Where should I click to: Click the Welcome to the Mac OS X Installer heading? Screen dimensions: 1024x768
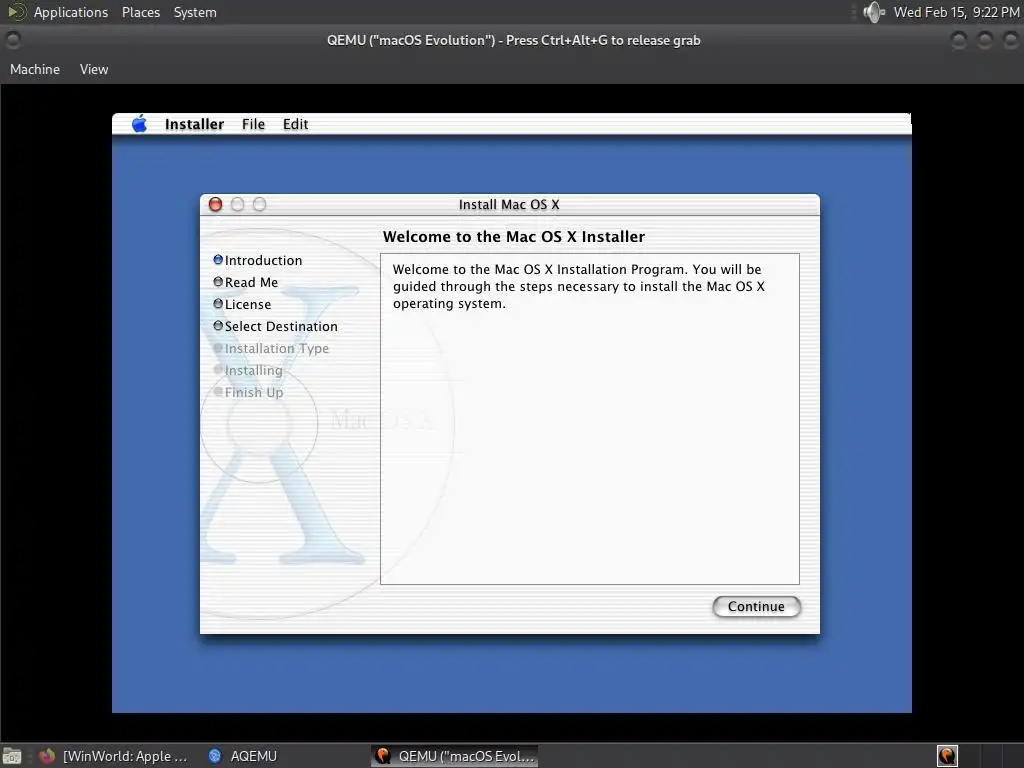[x=513, y=236]
